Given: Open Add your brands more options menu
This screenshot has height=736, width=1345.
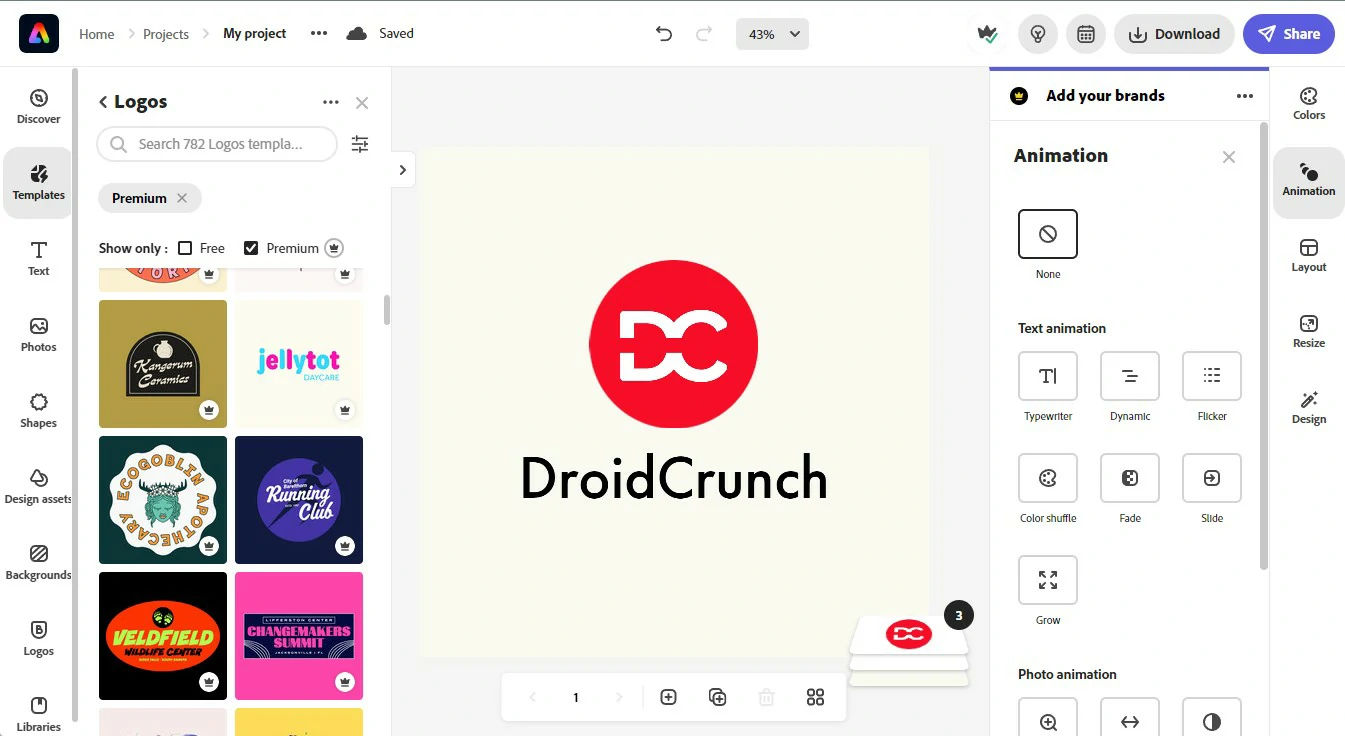Looking at the screenshot, I should (1245, 96).
